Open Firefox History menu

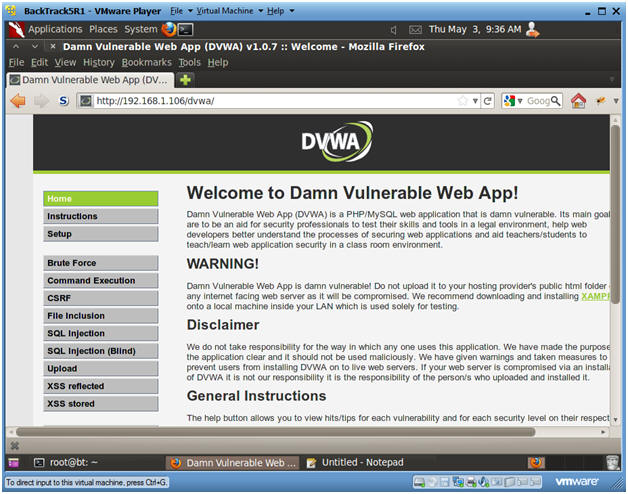click(99, 63)
